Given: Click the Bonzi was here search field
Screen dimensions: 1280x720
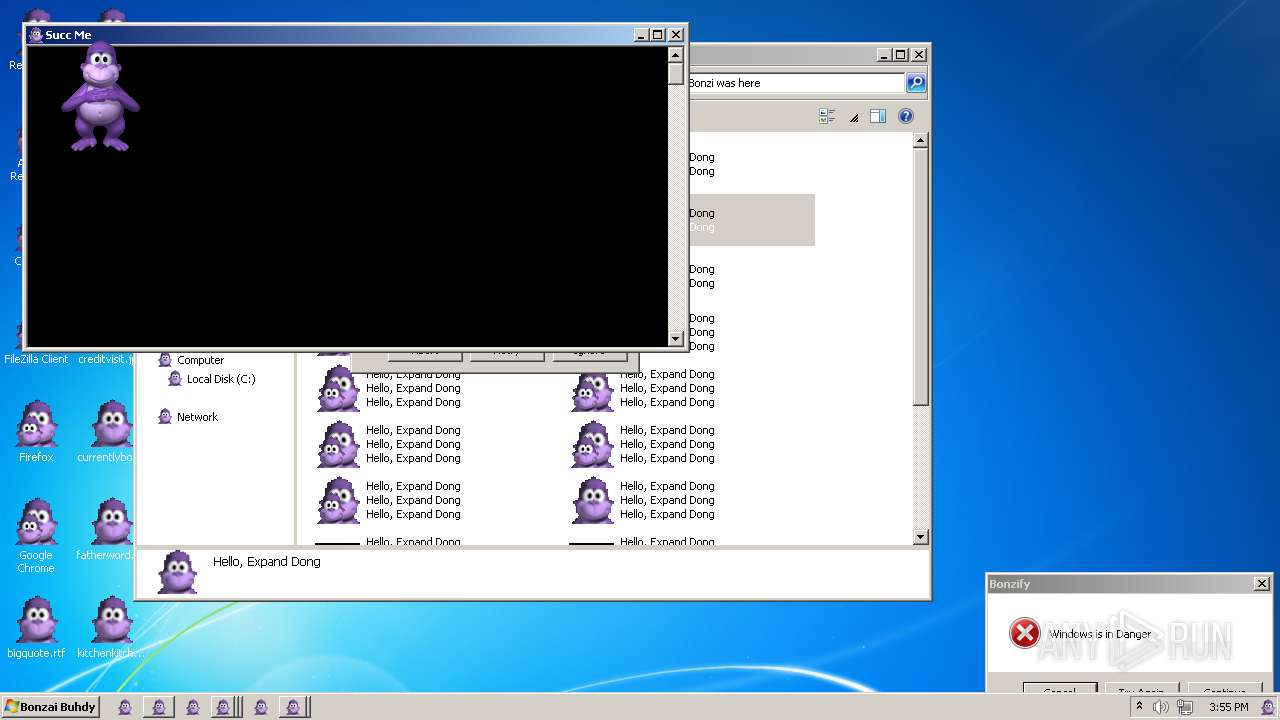Looking at the screenshot, I should [x=795, y=83].
